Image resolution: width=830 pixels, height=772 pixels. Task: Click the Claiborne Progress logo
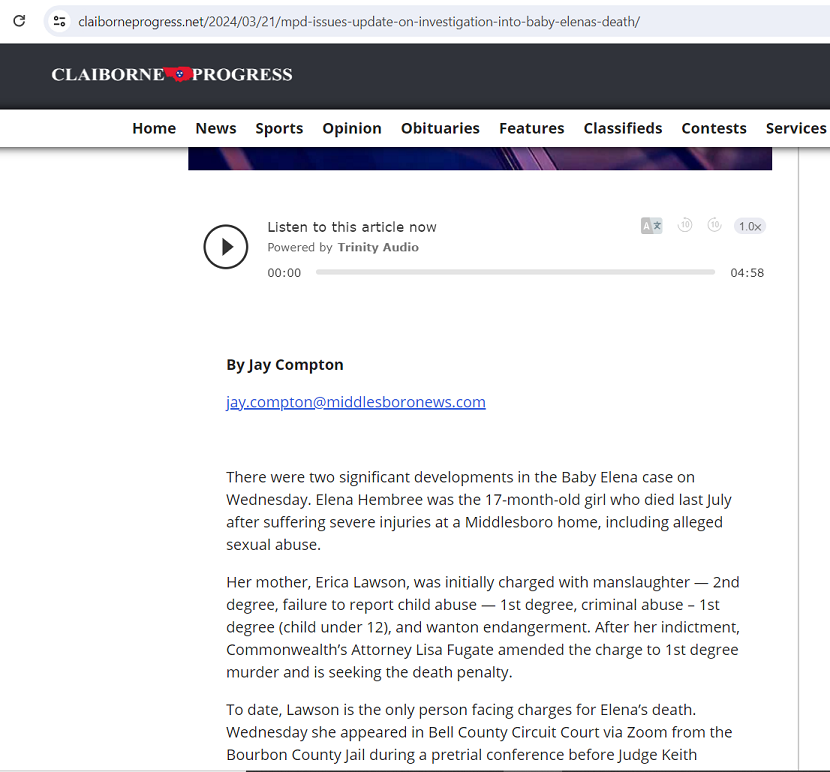pyautogui.click(x=172, y=74)
